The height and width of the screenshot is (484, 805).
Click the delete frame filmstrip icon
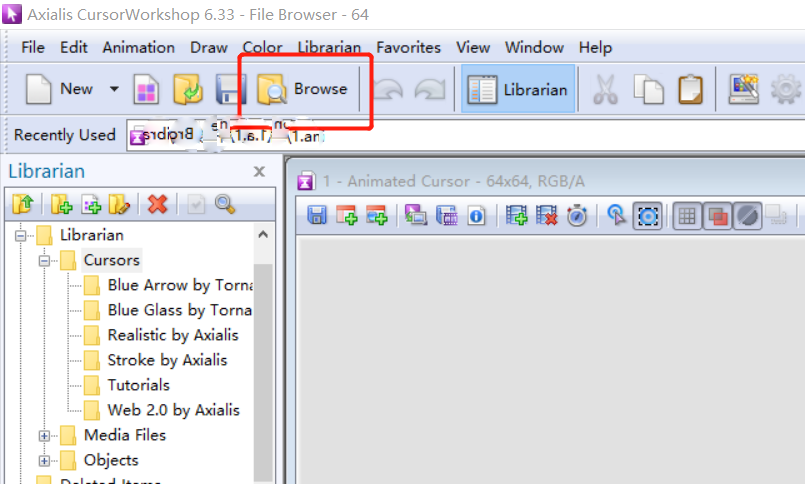point(546,215)
